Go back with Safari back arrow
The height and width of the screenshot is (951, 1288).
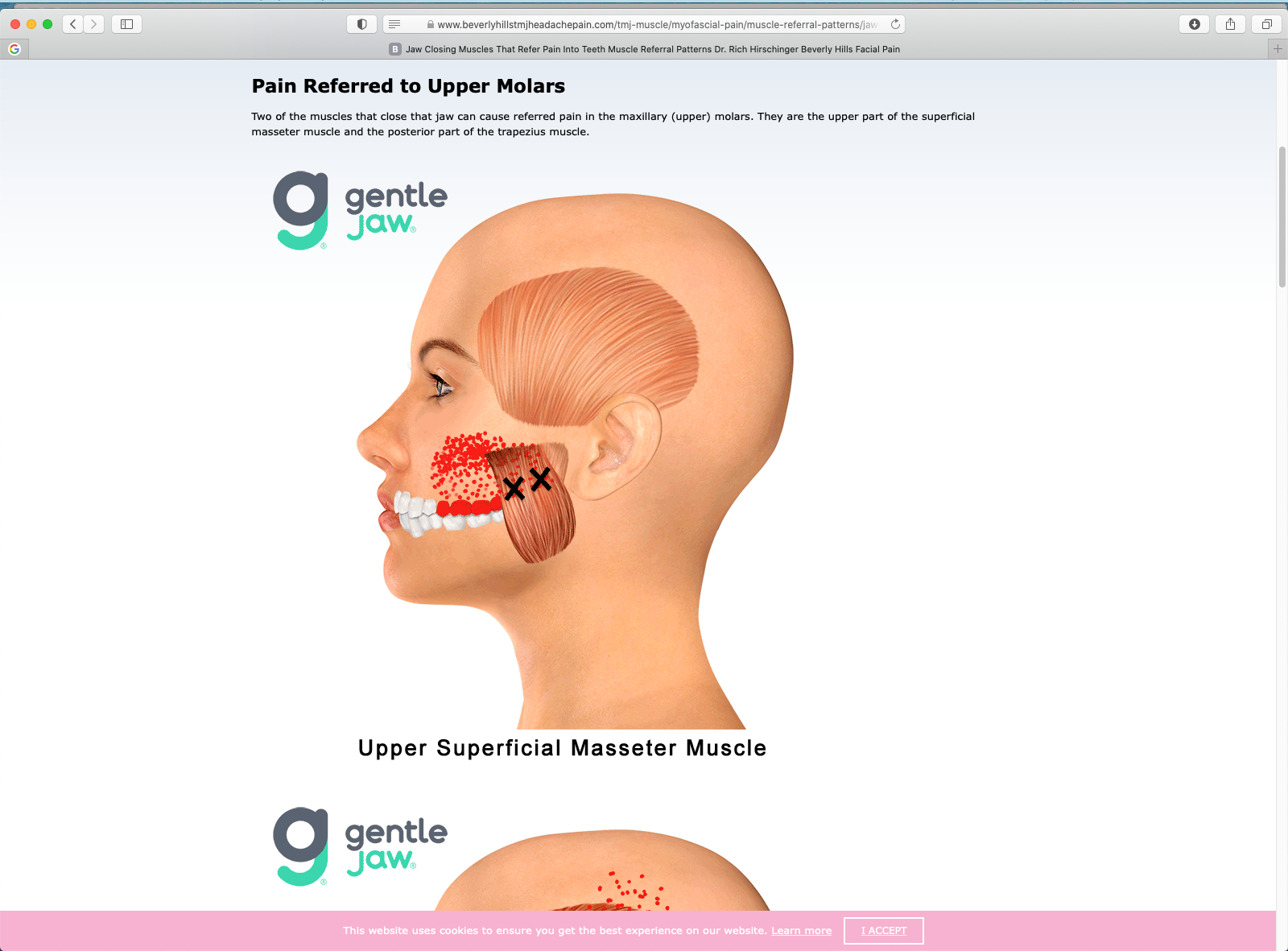pyautogui.click(x=73, y=24)
